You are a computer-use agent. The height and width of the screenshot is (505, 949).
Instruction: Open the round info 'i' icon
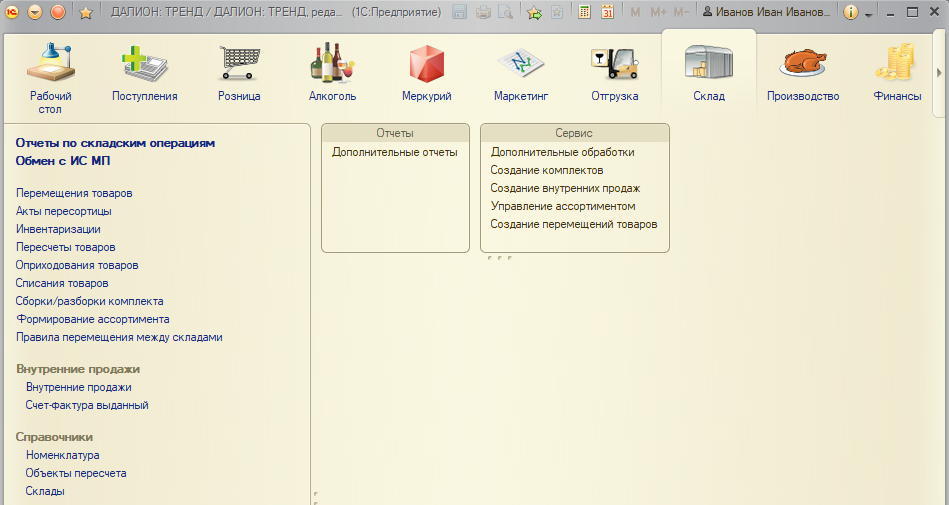[851, 12]
